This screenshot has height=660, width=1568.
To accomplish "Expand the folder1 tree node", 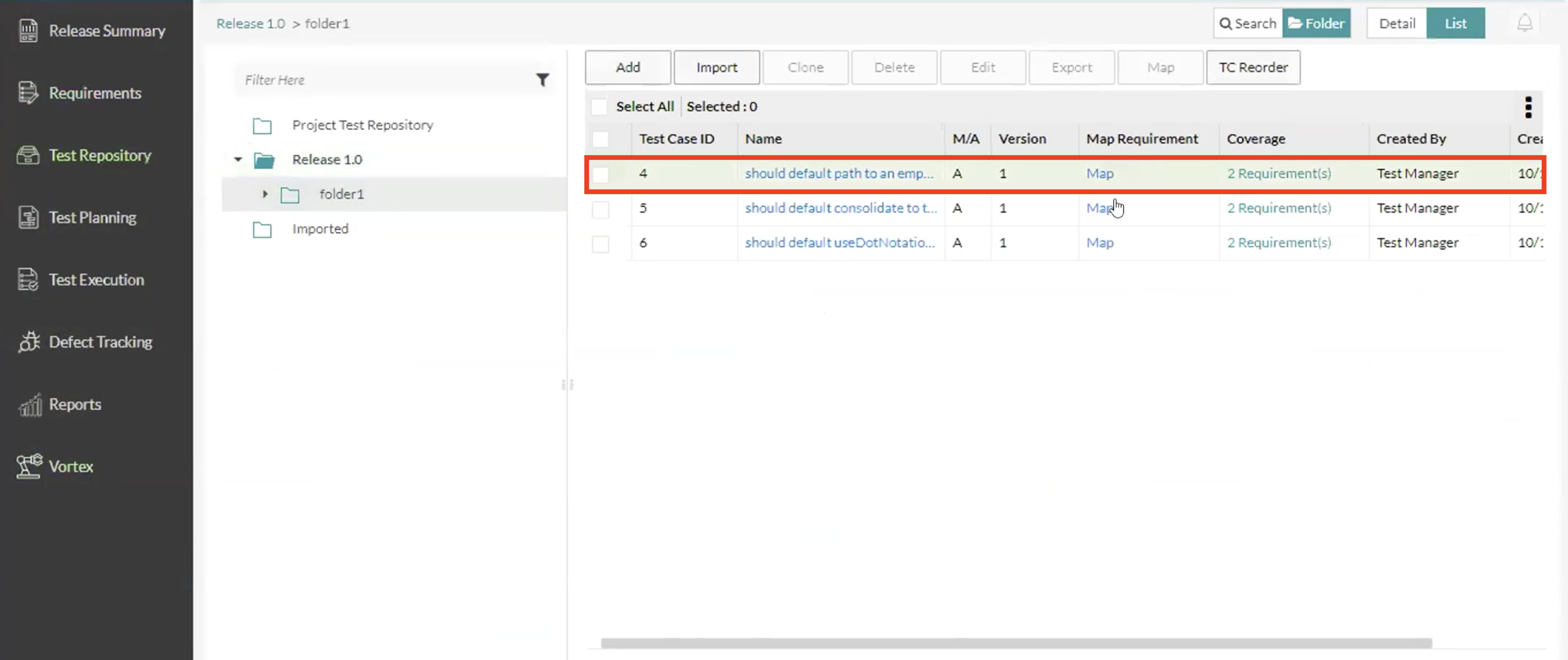I will 265,194.
